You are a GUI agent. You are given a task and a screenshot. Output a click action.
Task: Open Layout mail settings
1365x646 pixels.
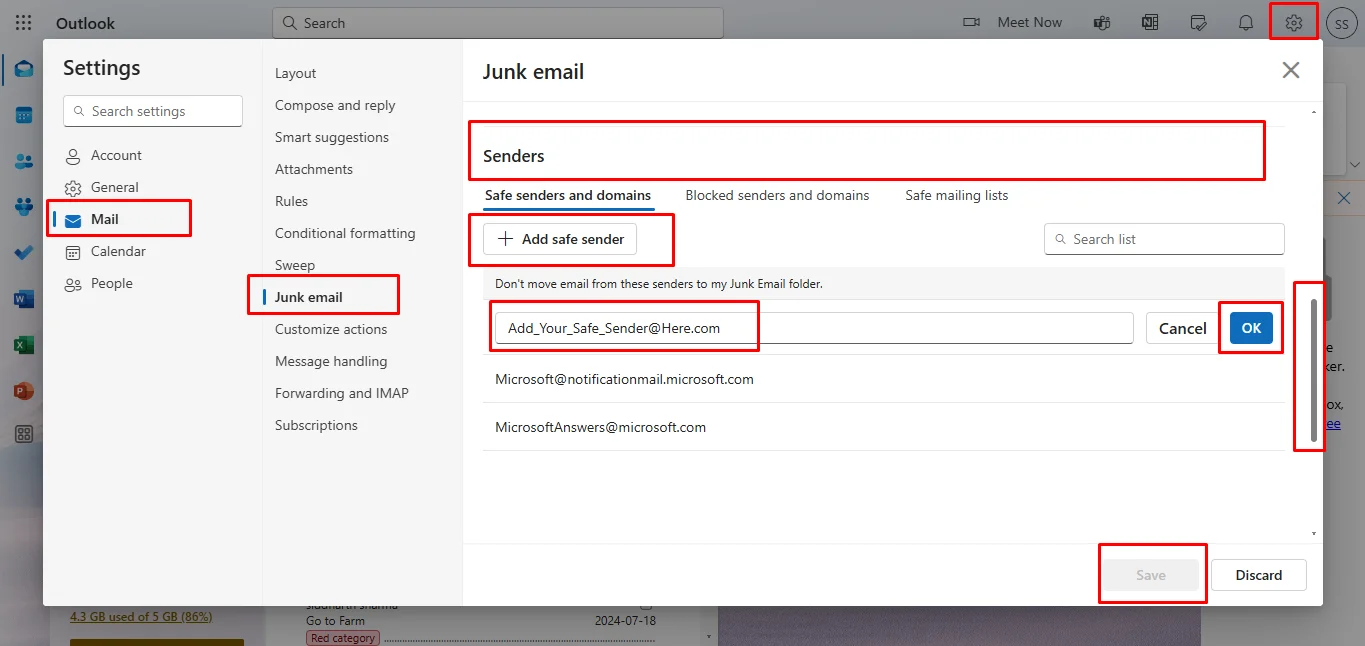click(x=296, y=73)
